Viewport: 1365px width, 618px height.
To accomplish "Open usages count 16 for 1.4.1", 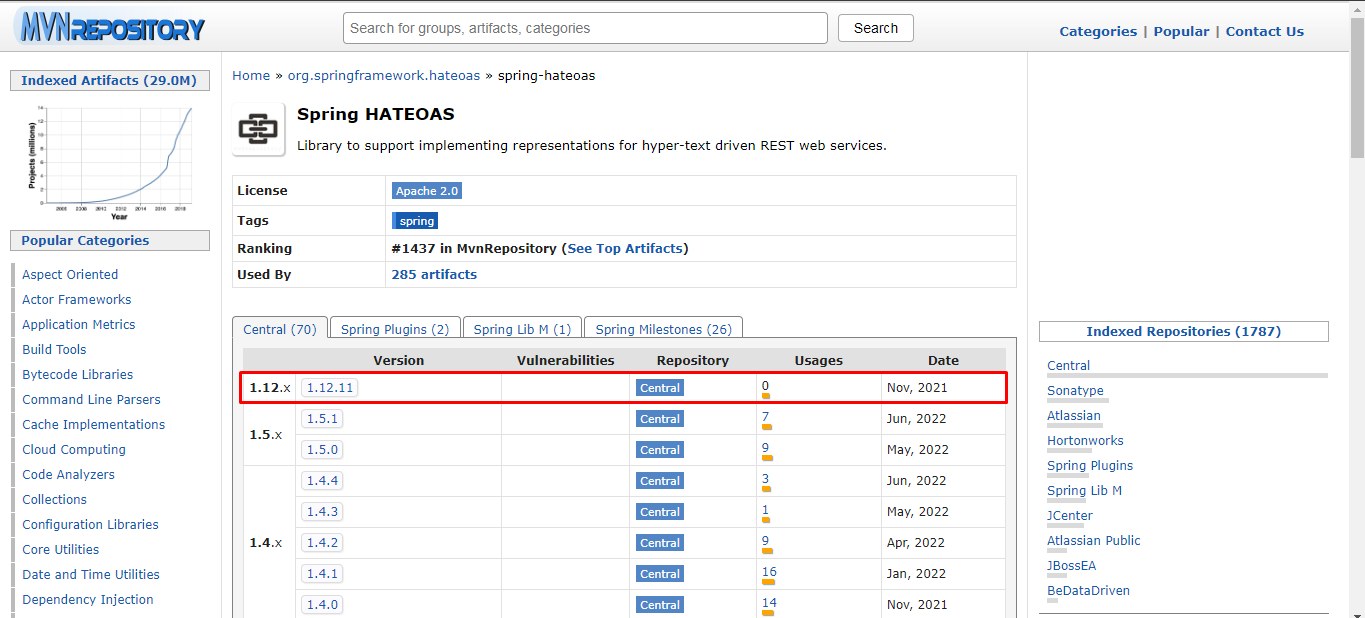I will point(769,572).
